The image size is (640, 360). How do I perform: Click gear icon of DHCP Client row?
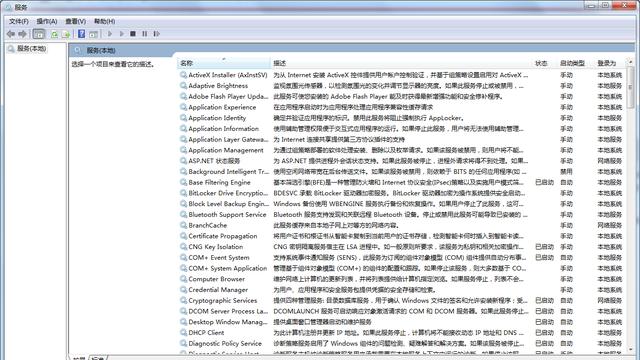184,333
